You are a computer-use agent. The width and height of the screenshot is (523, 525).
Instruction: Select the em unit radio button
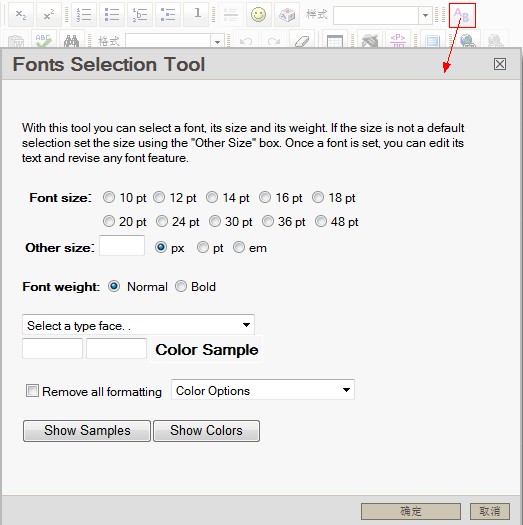tap(239, 247)
